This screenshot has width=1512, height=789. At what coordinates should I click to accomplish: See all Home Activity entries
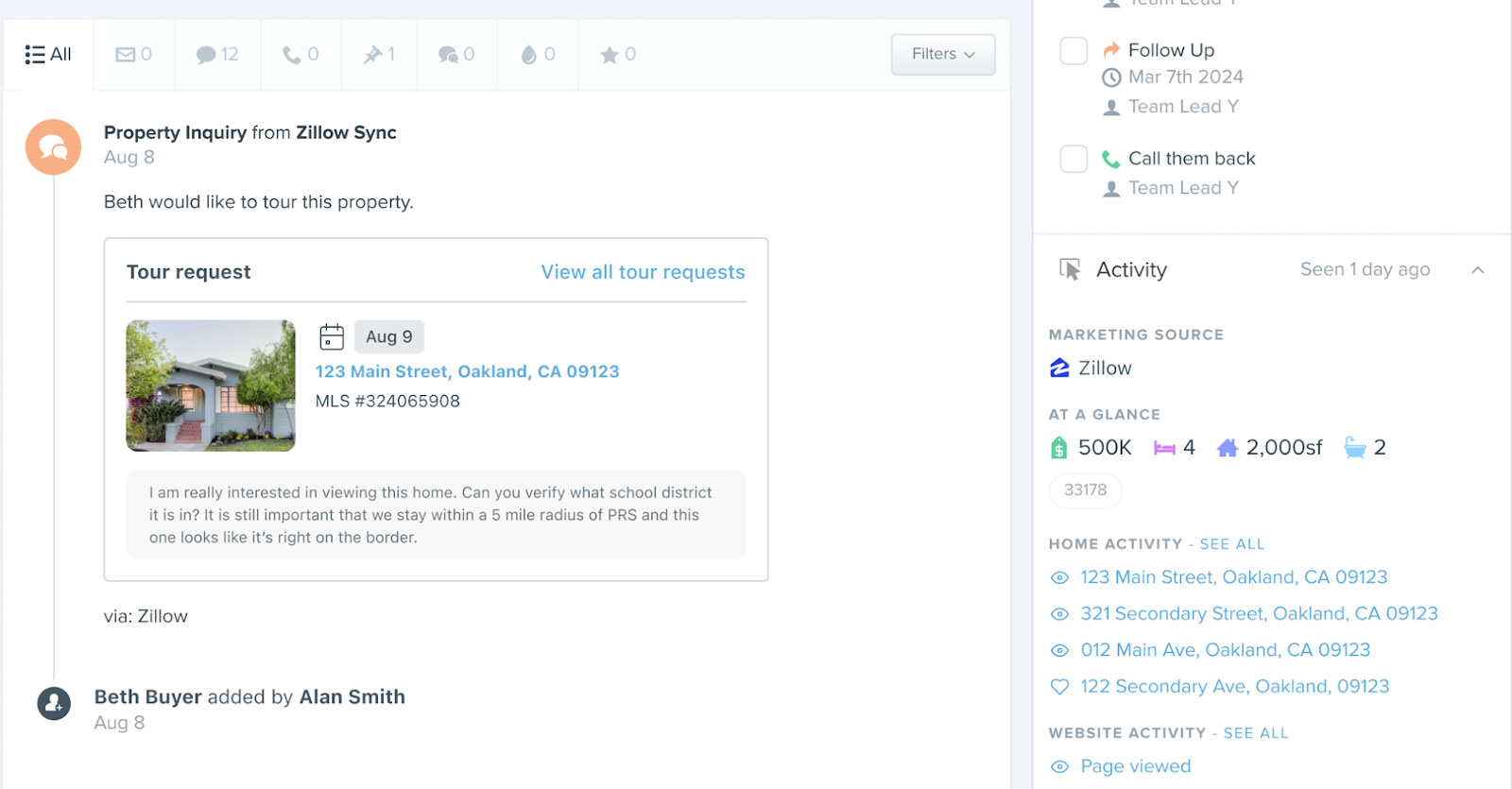click(1231, 544)
